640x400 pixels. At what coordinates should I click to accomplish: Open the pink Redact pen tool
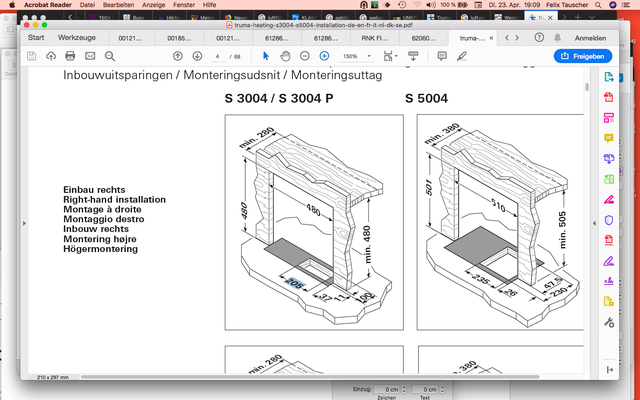tap(609, 200)
